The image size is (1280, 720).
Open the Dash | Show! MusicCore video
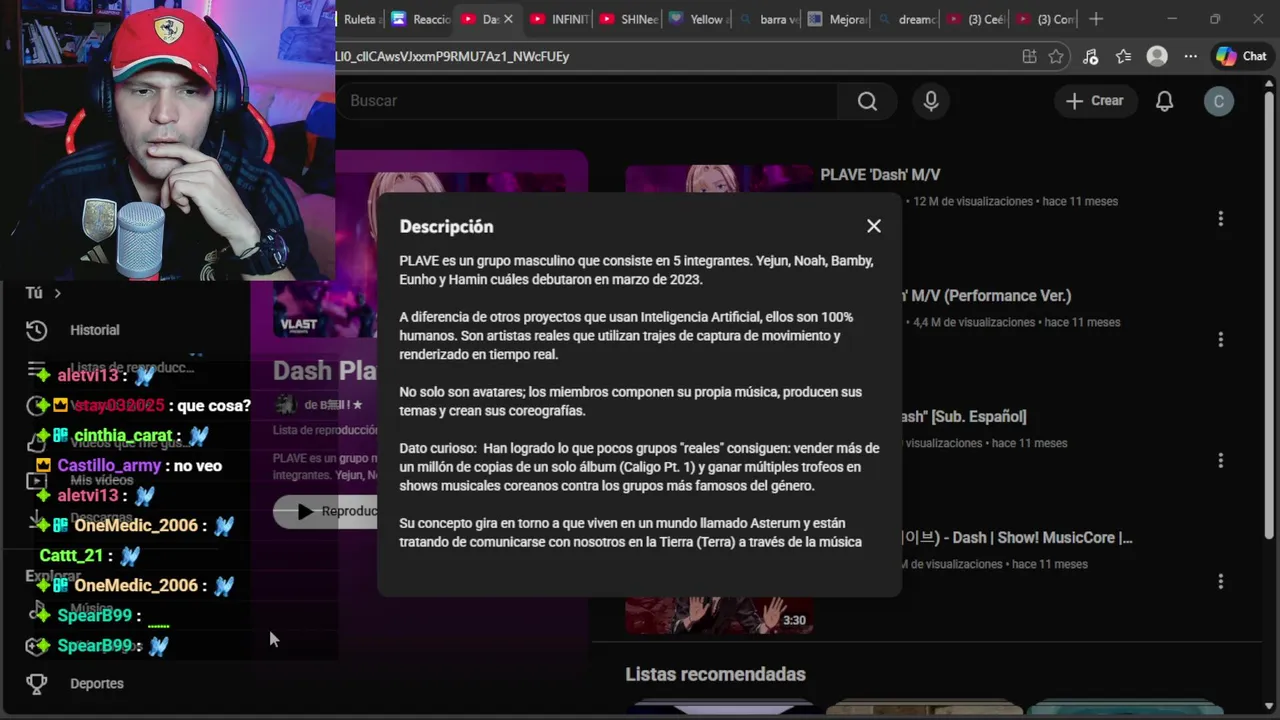[1018, 538]
